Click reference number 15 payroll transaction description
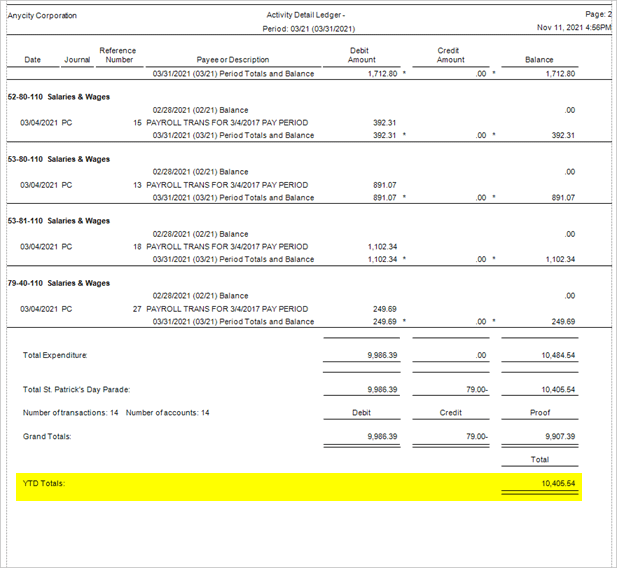This screenshot has width=617, height=568. [x=227, y=123]
